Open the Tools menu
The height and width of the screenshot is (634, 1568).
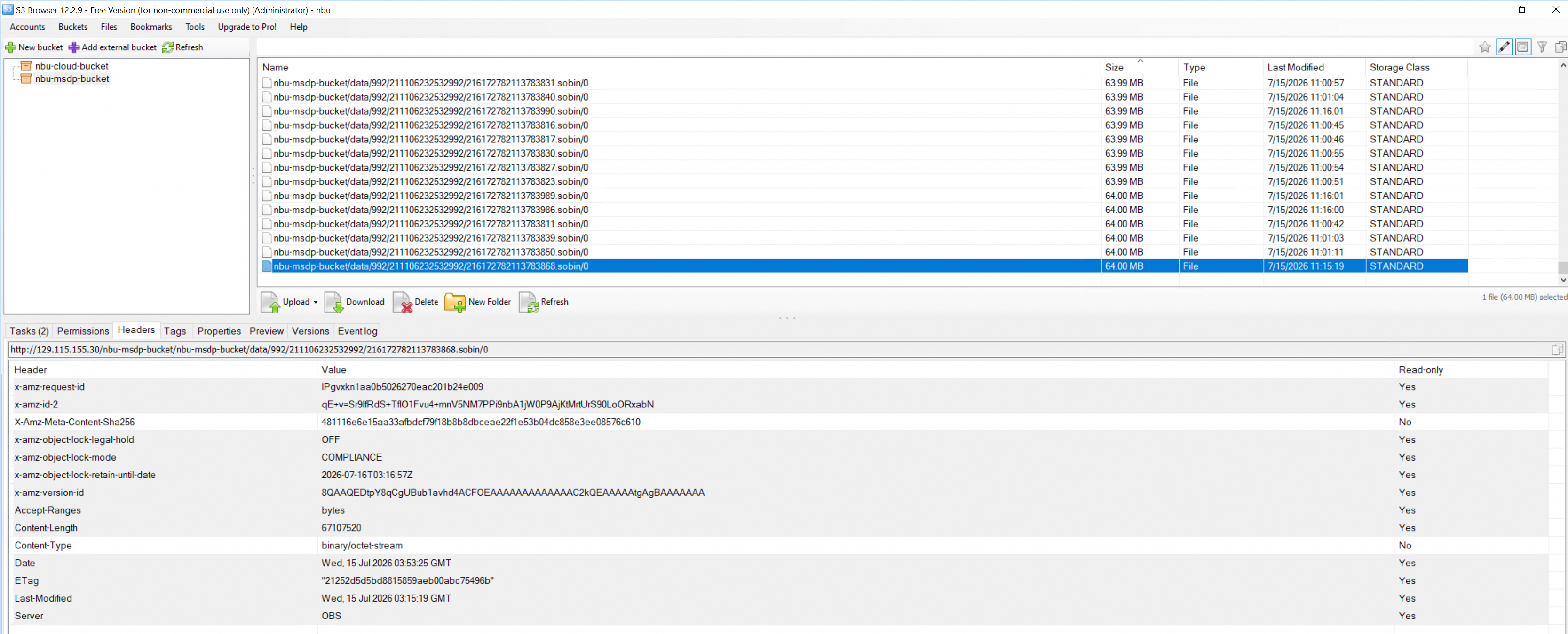(195, 27)
